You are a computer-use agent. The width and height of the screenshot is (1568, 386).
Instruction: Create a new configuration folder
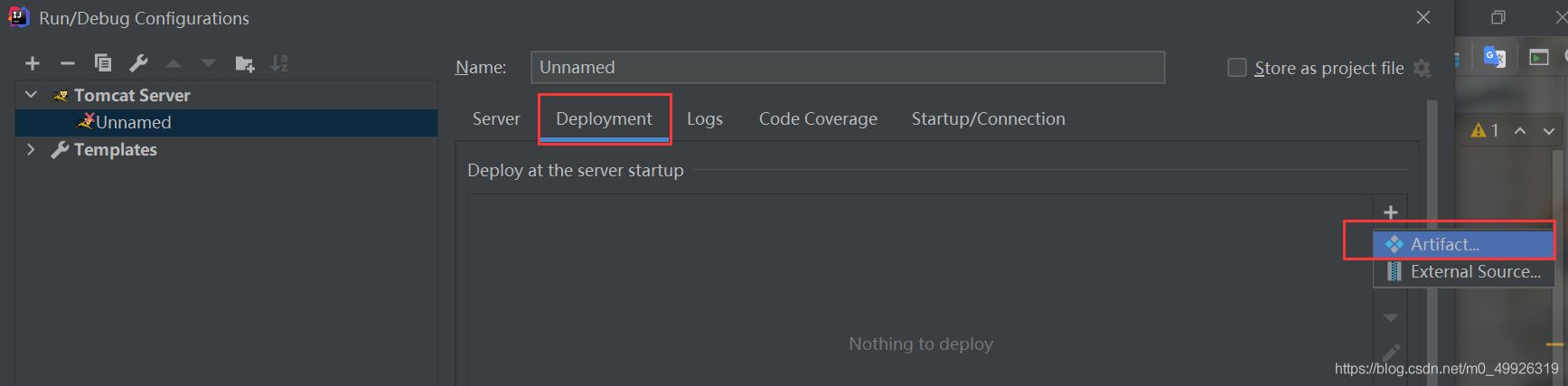pyautogui.click(x=244, y=63)
